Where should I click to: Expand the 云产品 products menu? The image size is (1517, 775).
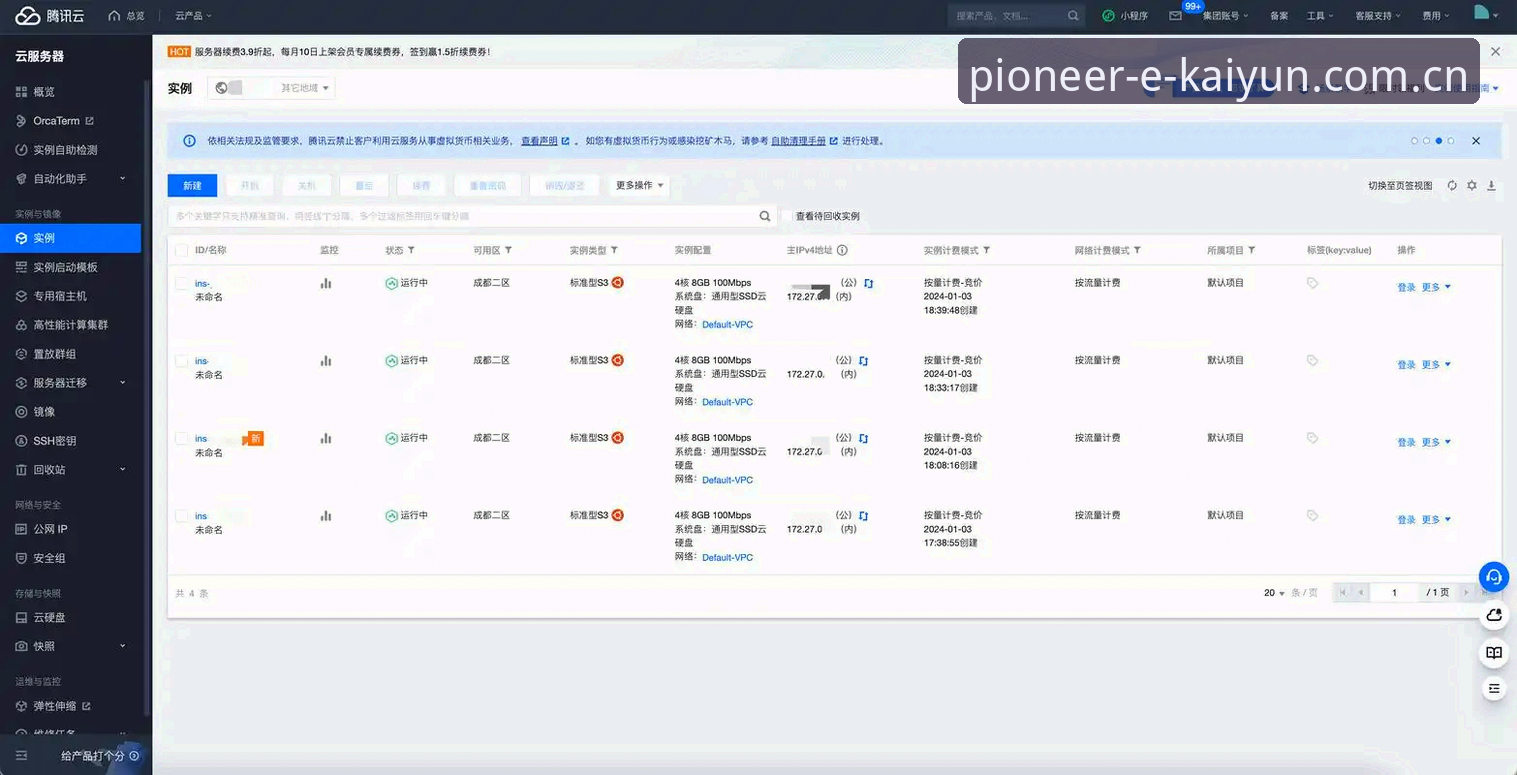(193, 16)
